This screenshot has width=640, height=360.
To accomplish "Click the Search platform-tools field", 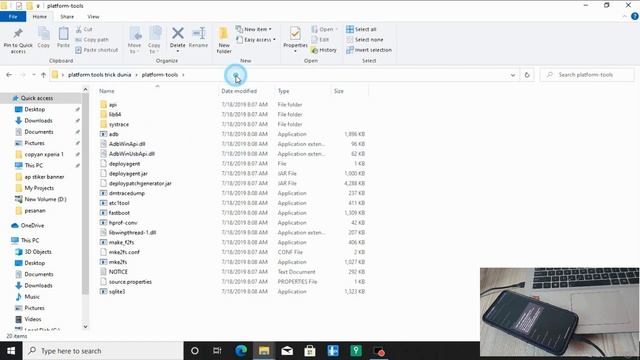I will [587, 75].
